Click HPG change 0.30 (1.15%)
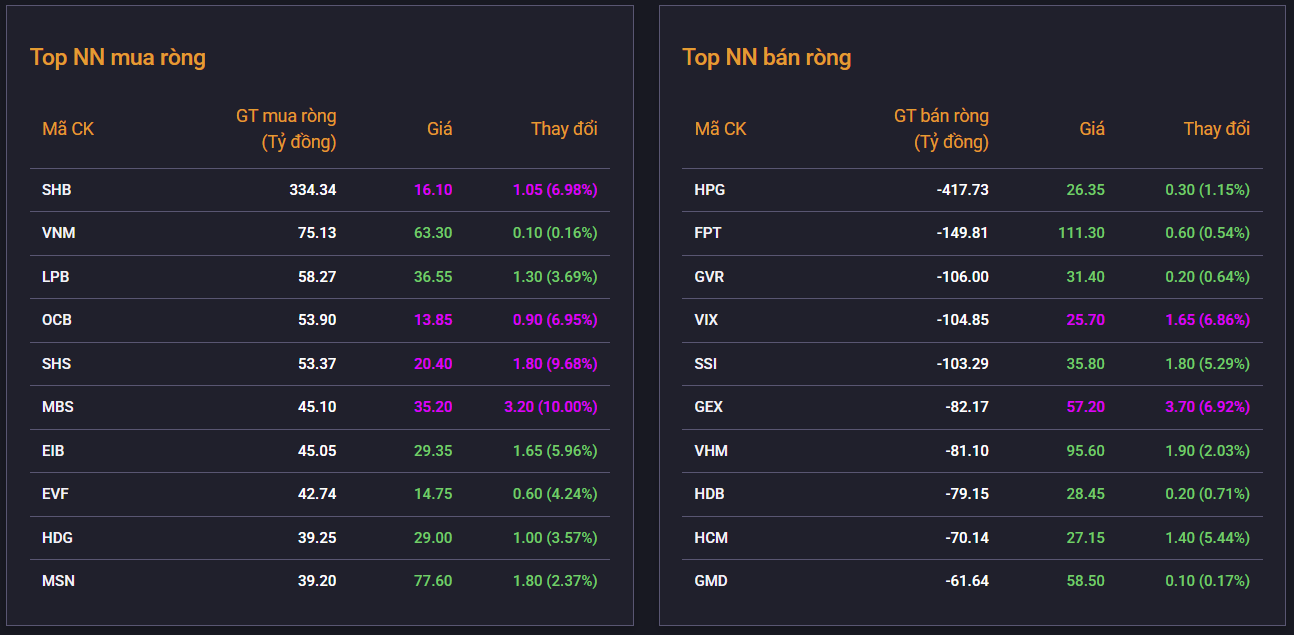 coord(1208,189)
